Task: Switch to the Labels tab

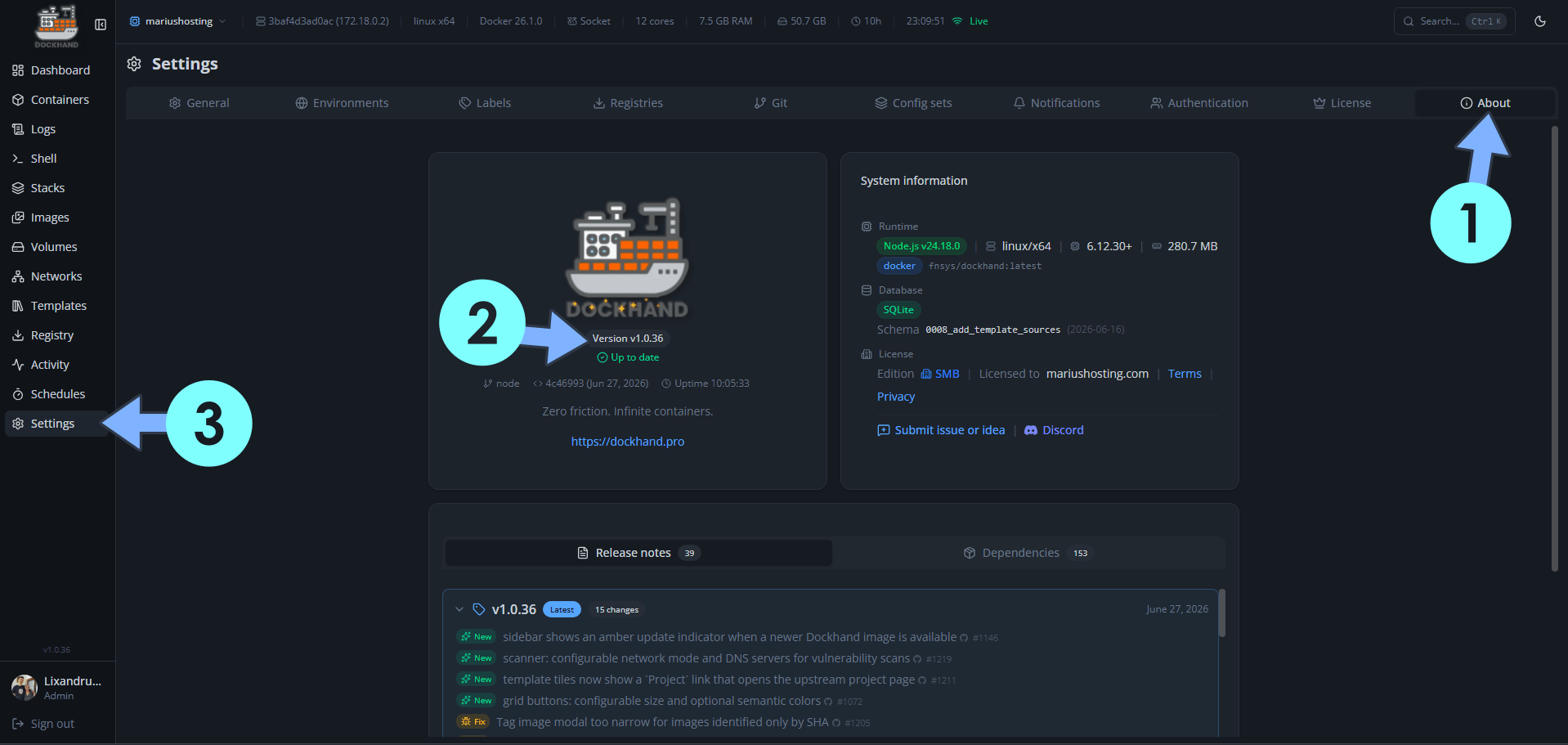Action: point(485,103)
